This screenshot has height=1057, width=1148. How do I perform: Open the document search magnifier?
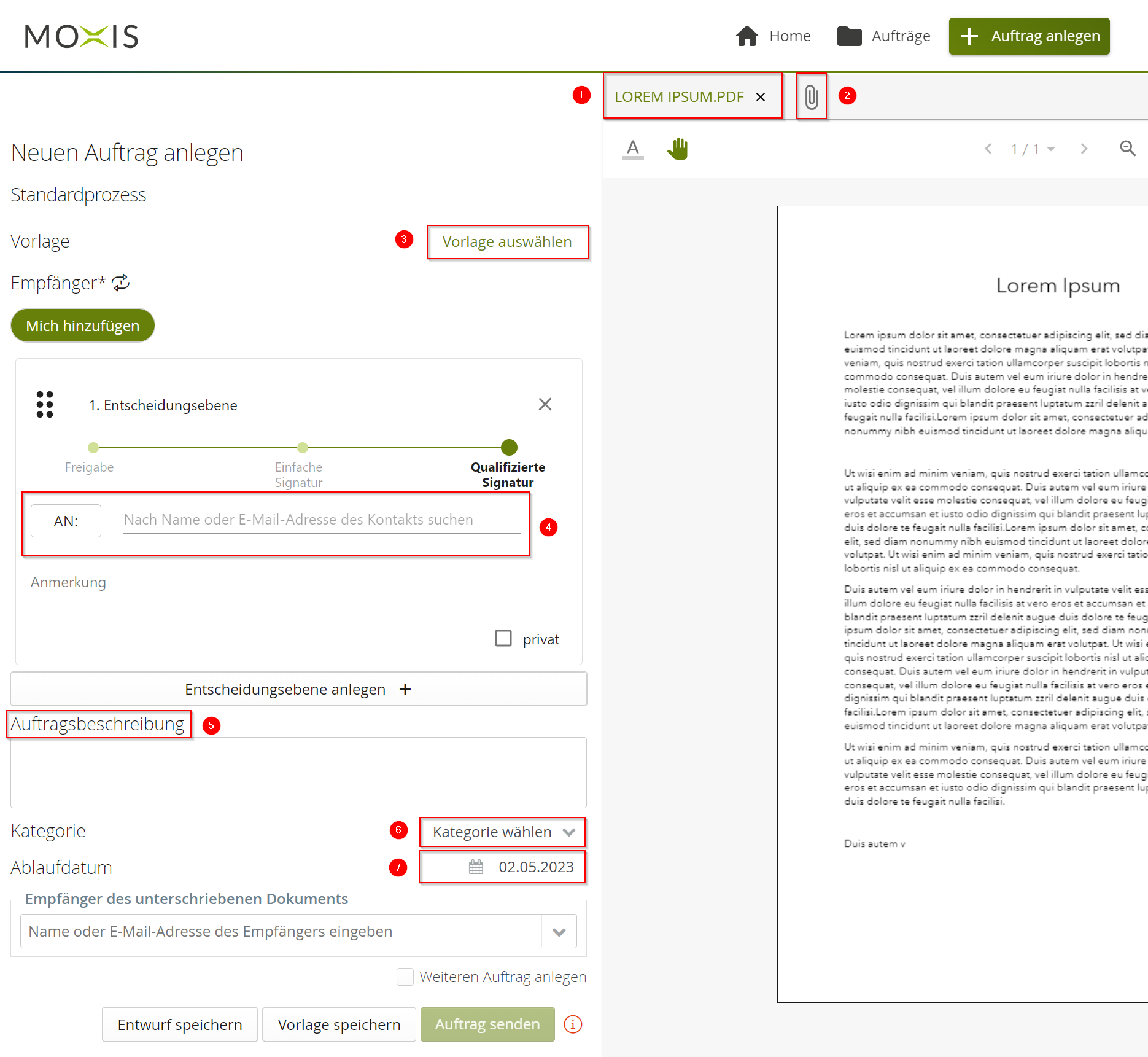(1127, 149)
